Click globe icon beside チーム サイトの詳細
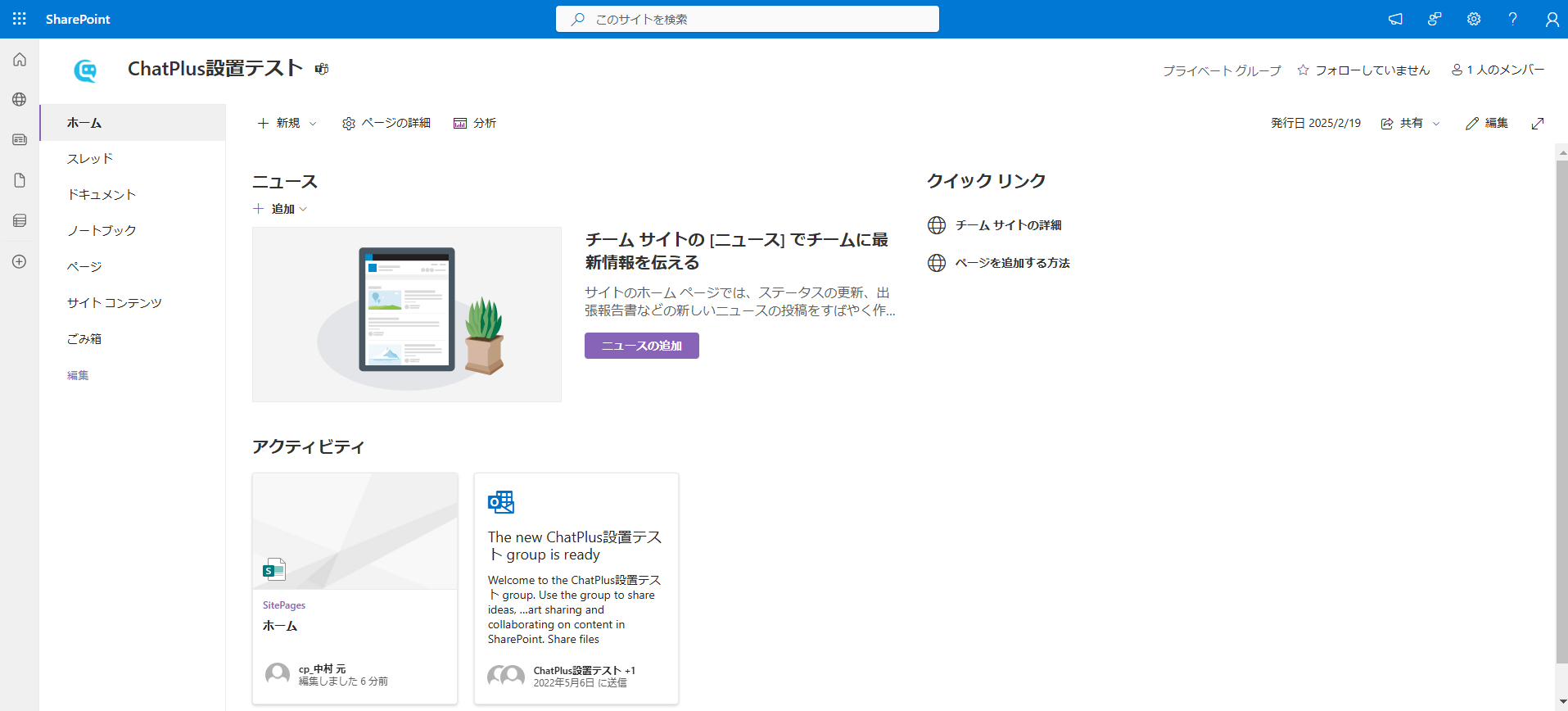1568x711 pixels. tap(937, 225)
